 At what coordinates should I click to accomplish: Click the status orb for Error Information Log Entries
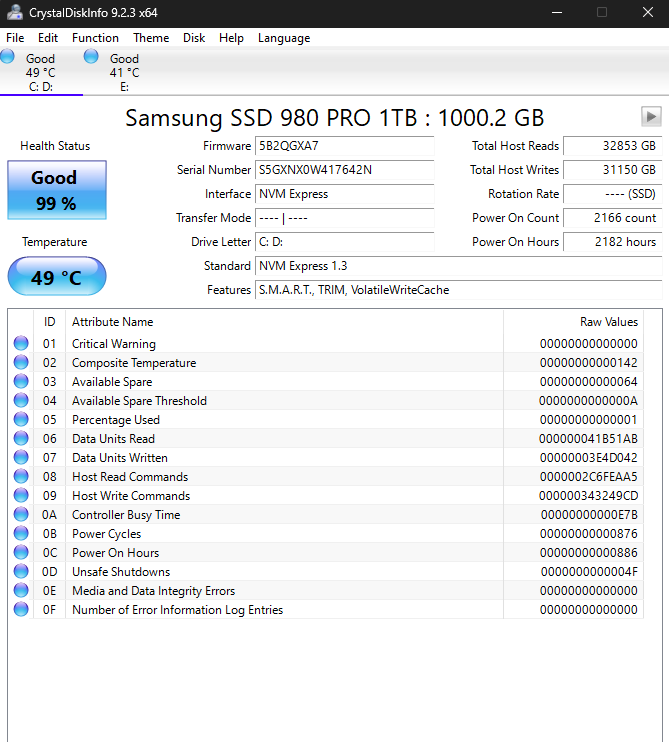pyautogui.click(x=21, y=609)
